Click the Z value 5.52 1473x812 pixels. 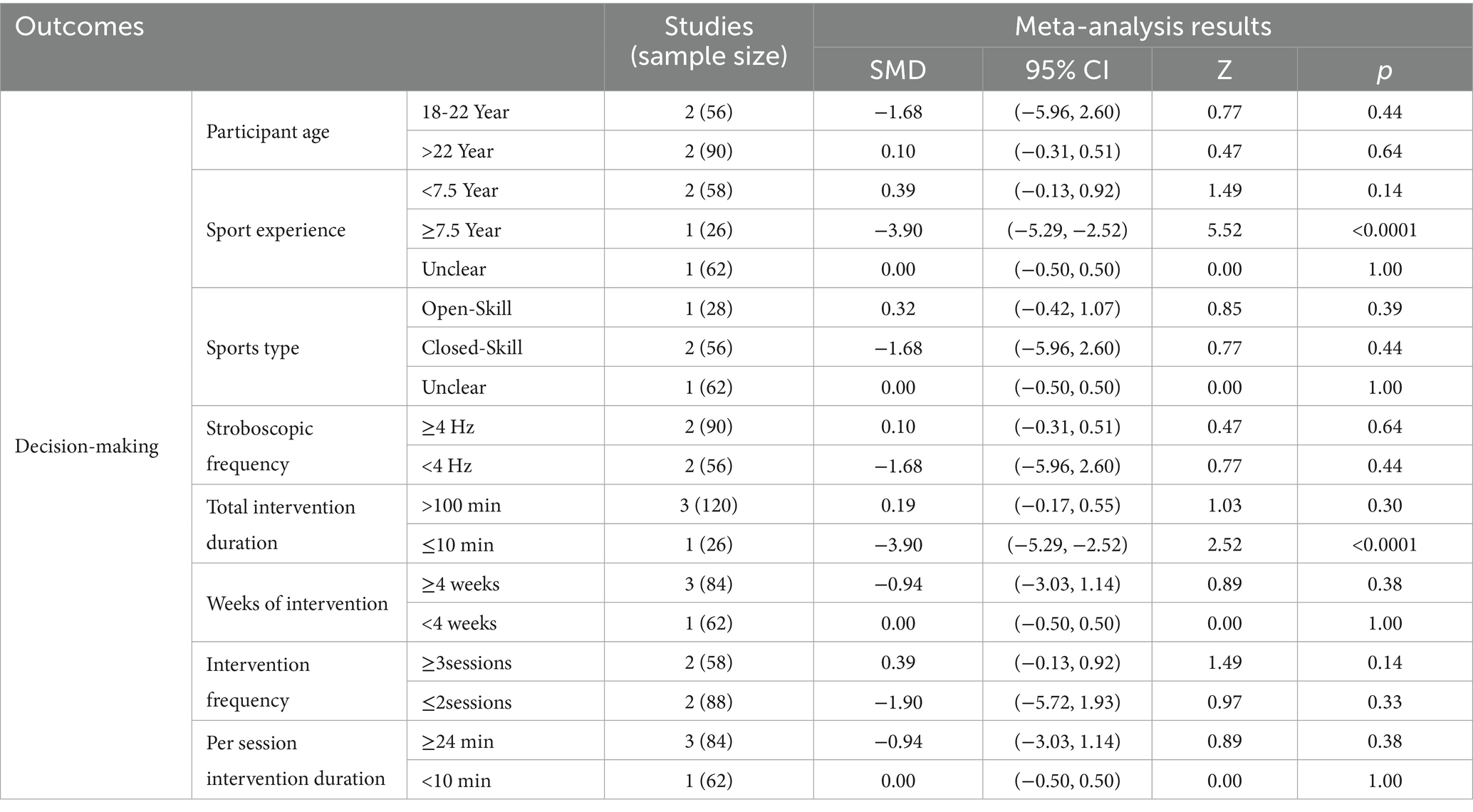click(x=1224, y=230)
